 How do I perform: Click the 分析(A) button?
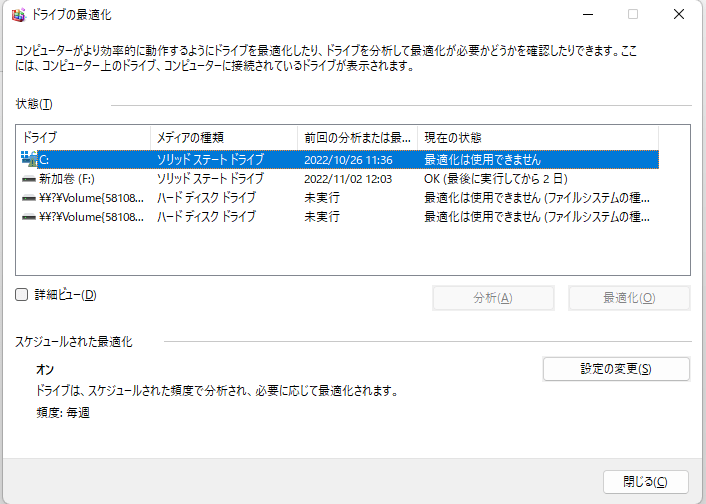(493, 298)
